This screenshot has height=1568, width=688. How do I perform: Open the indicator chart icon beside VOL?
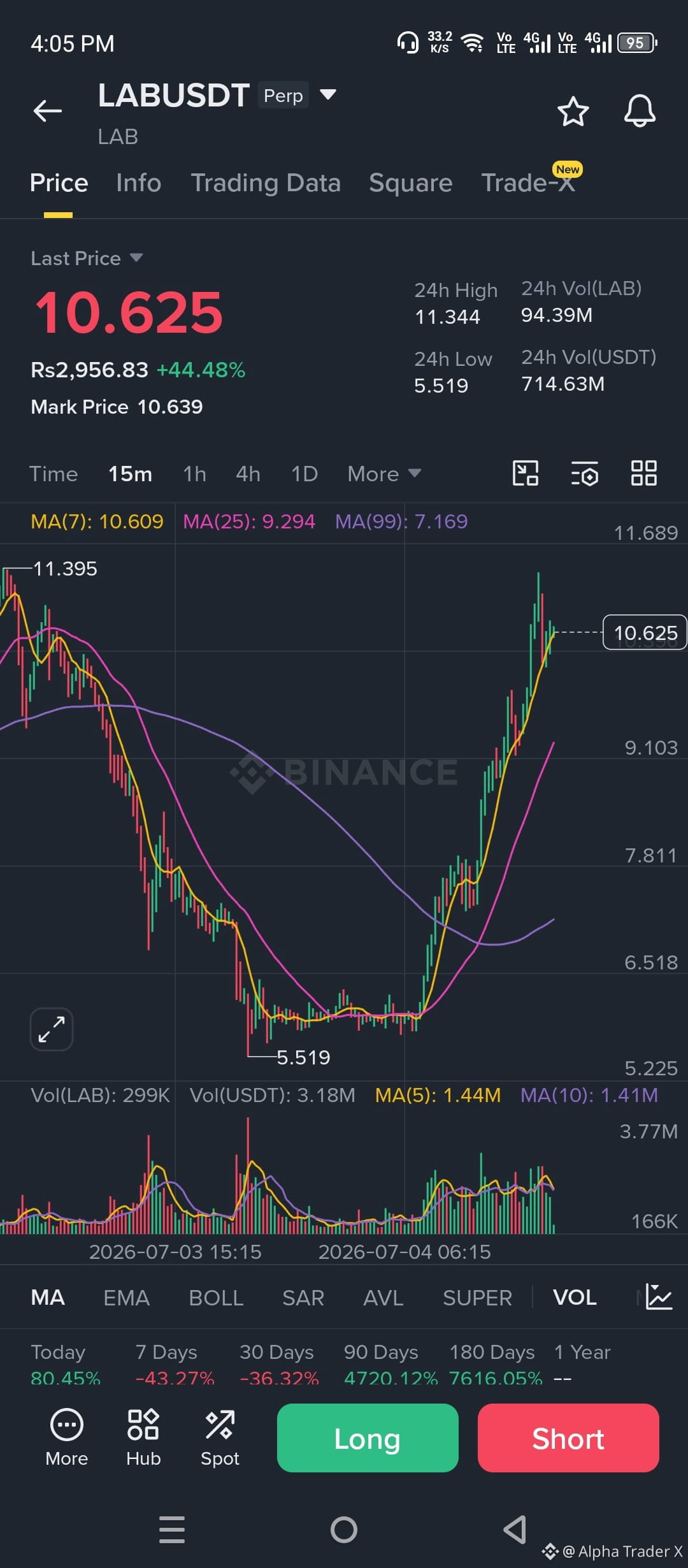tap(659, 1296)
